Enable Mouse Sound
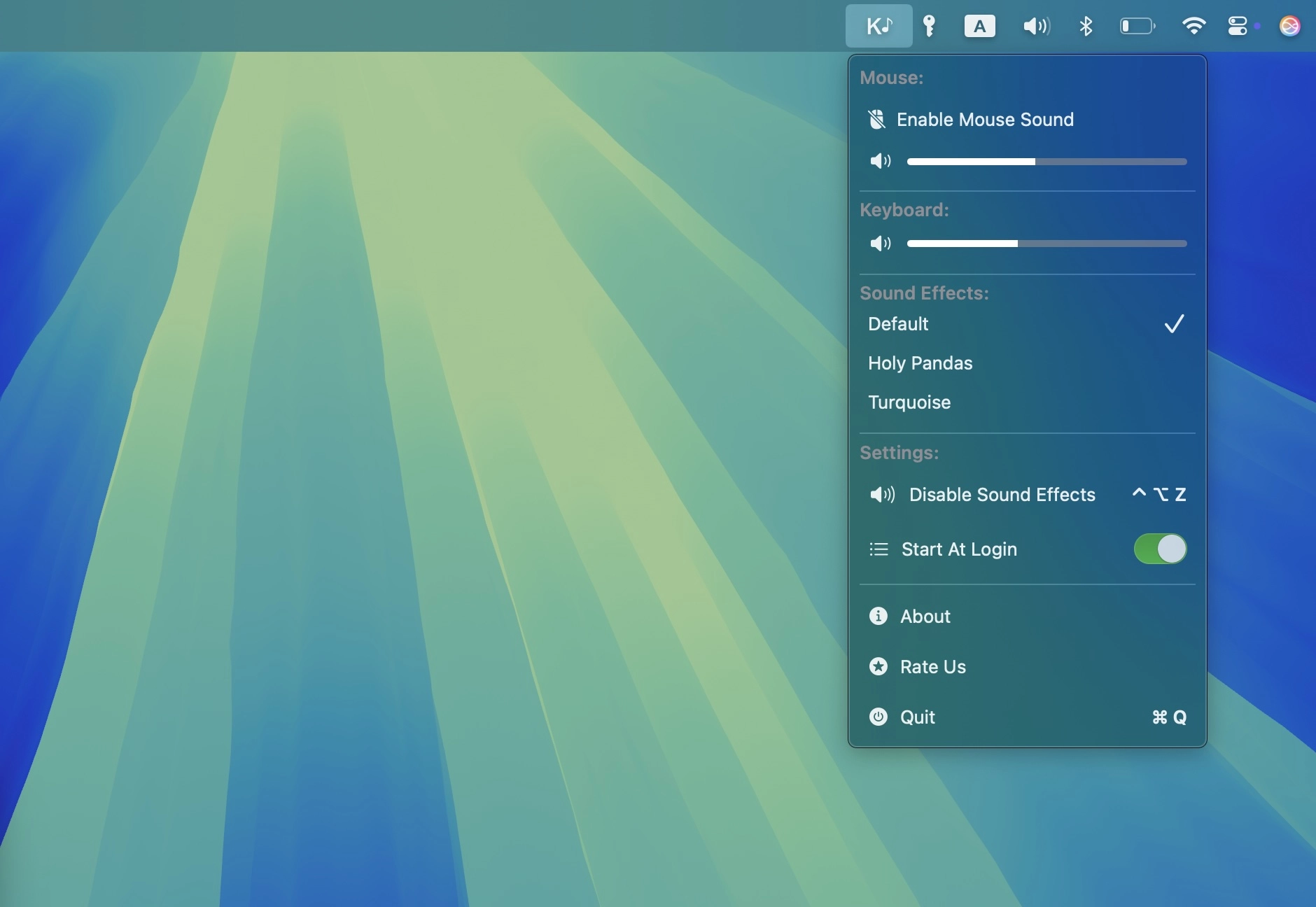 pos(984,119)
